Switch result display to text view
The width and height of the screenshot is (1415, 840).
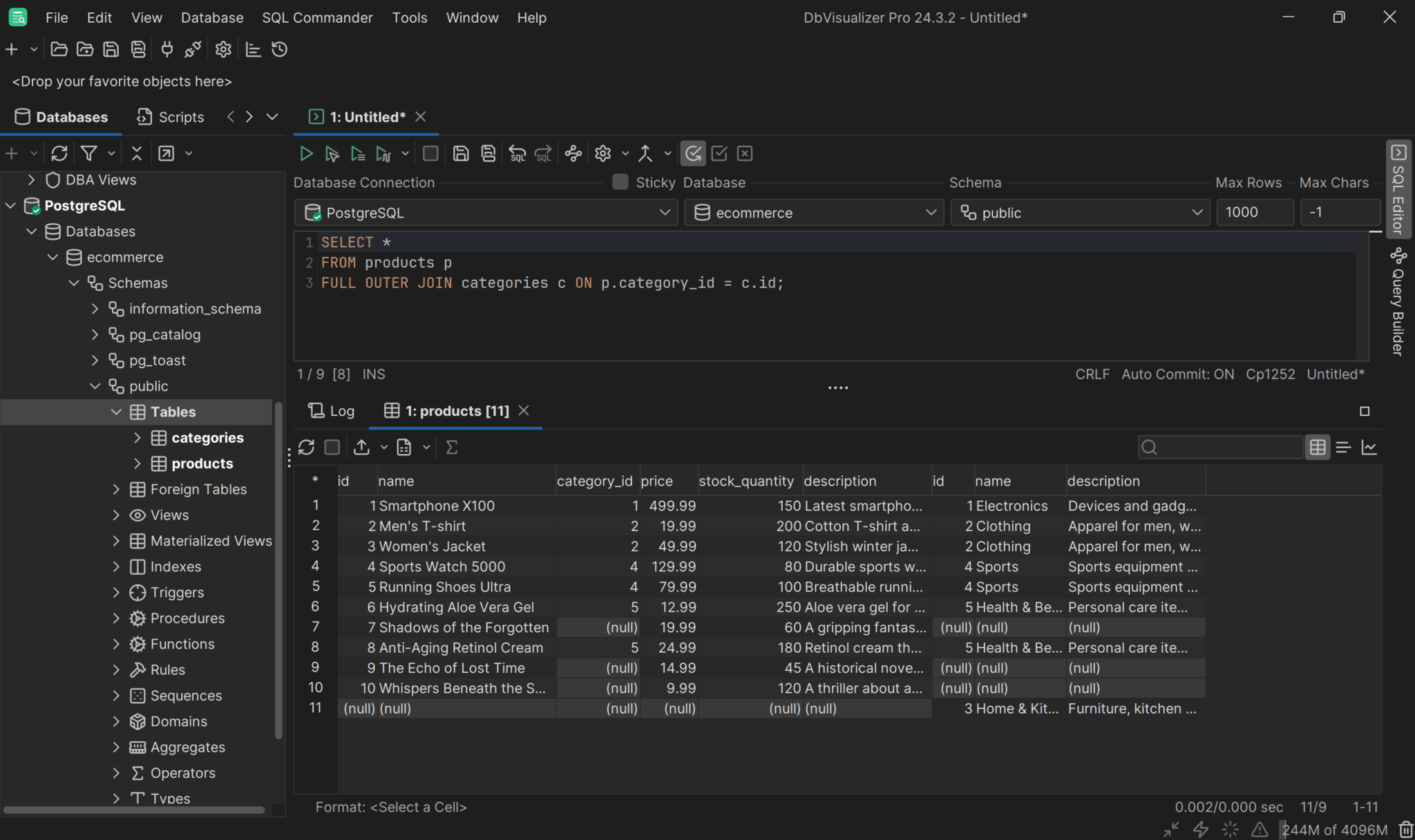pyautogui.click(x=1344, y=447)
